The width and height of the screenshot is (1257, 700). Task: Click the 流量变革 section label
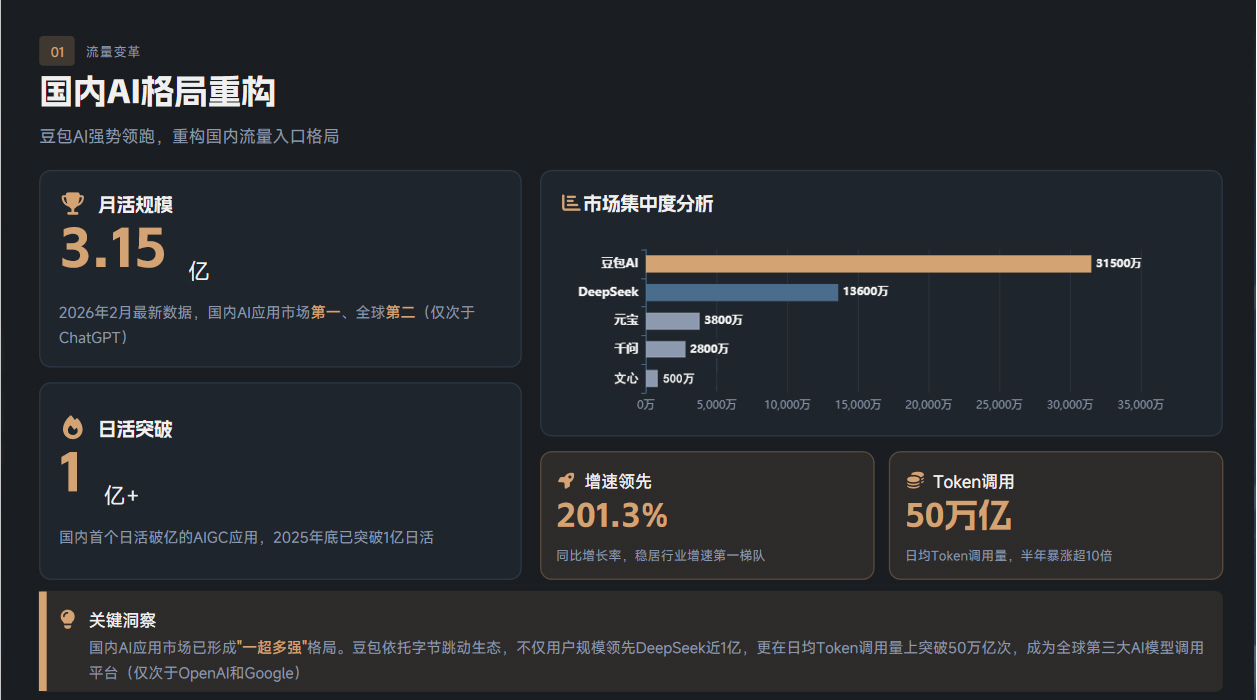113,51
